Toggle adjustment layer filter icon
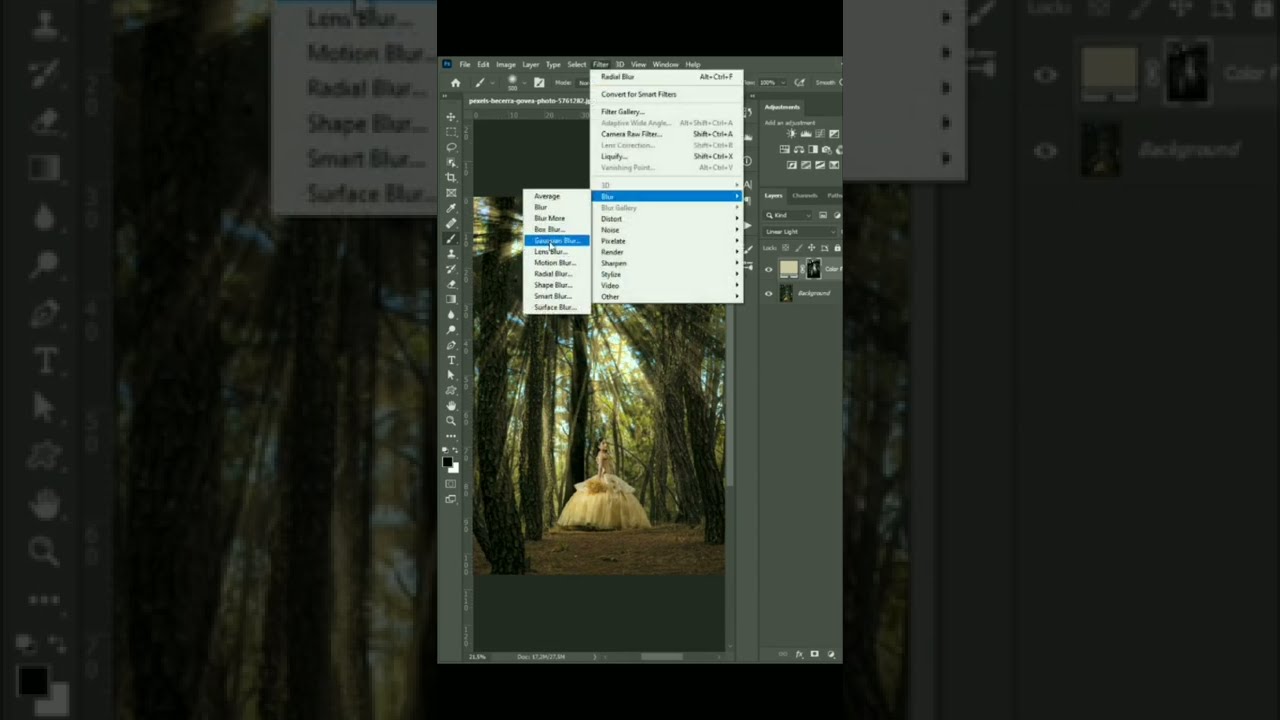 (837, 215)
